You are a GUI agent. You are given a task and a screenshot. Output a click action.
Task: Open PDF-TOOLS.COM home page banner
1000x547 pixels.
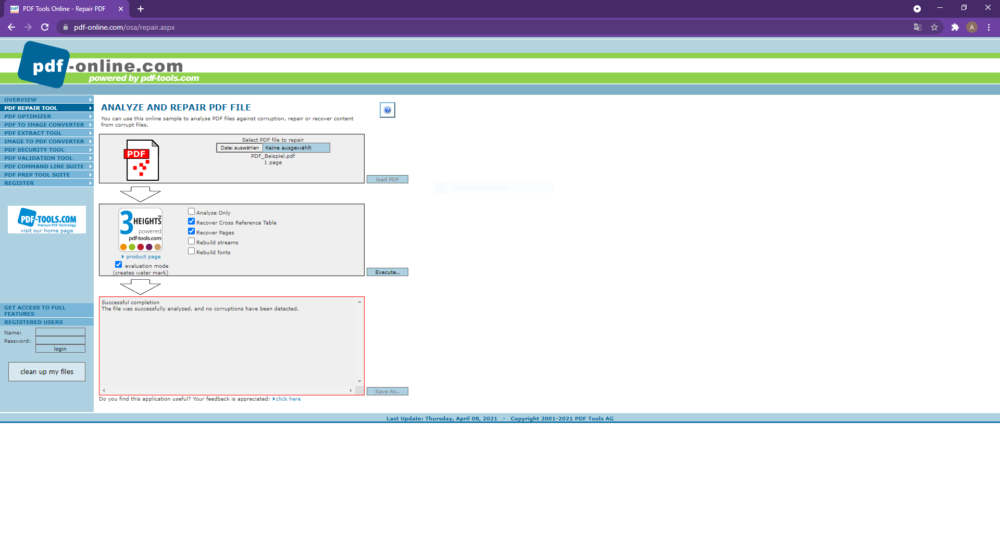(x=47, y=220)
